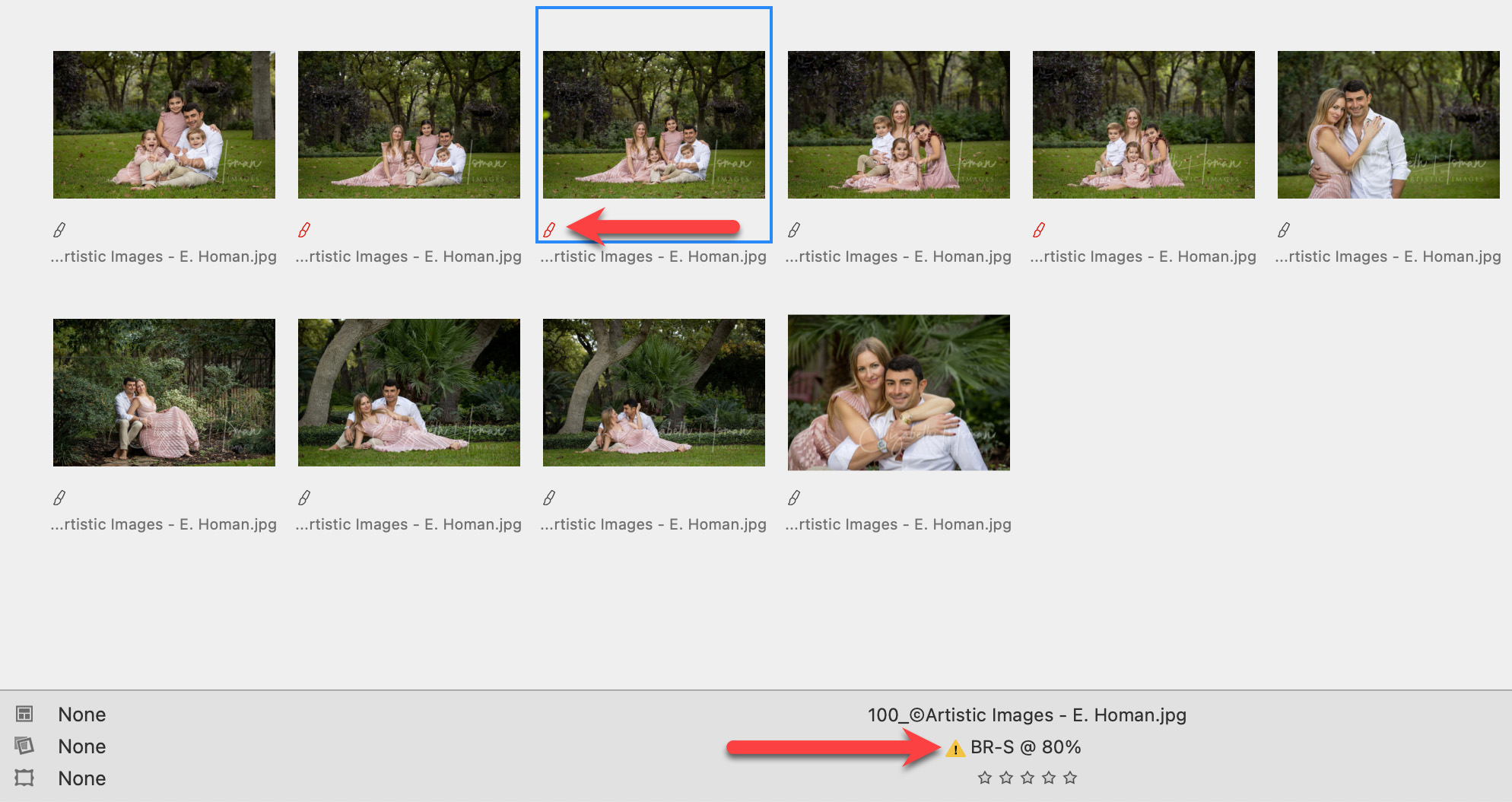Rate the image one star
This screenshot has height=802, width=1512.
tap(985, 778)
